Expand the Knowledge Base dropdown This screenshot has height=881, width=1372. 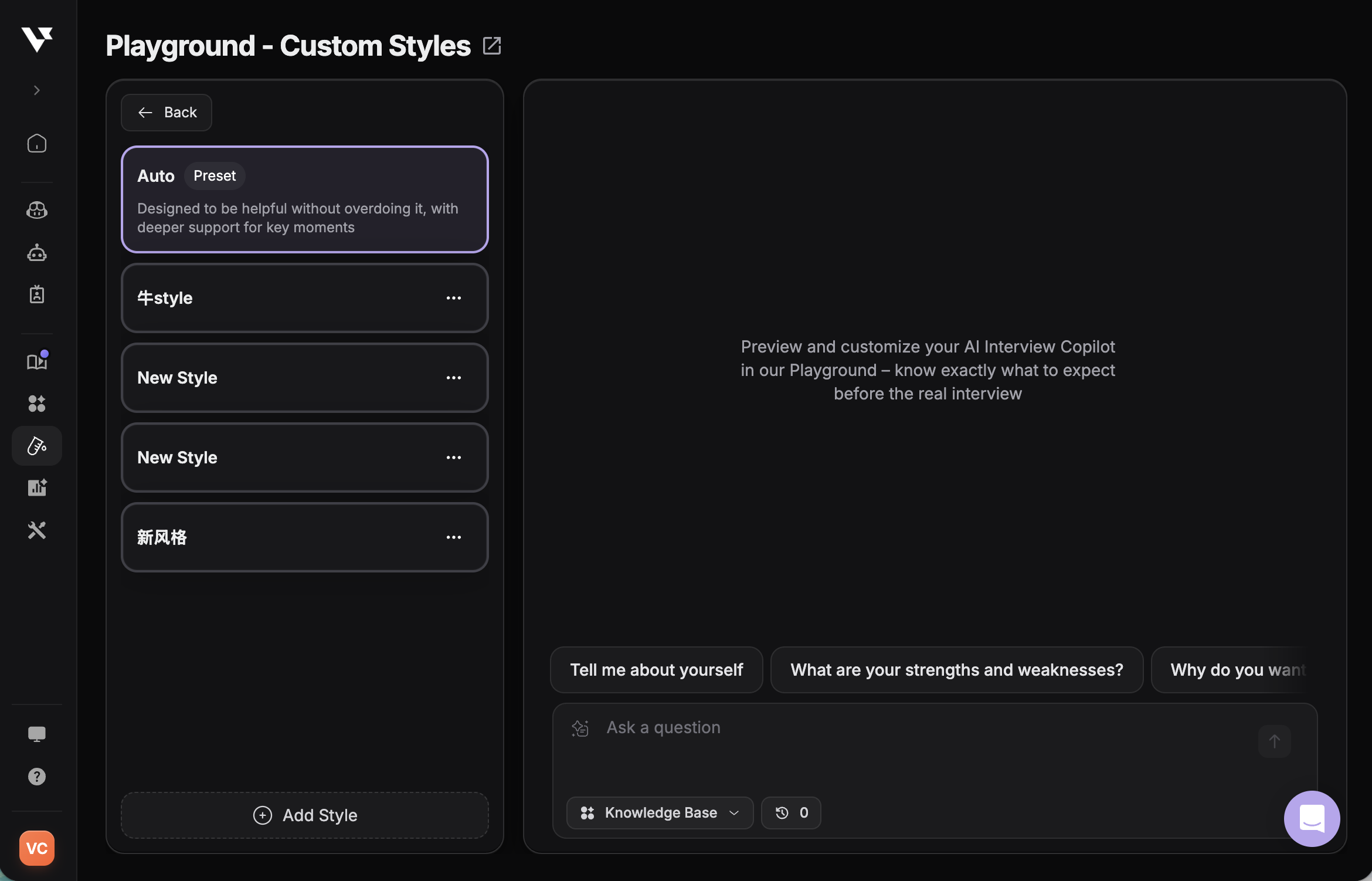[x=660, y=813]
